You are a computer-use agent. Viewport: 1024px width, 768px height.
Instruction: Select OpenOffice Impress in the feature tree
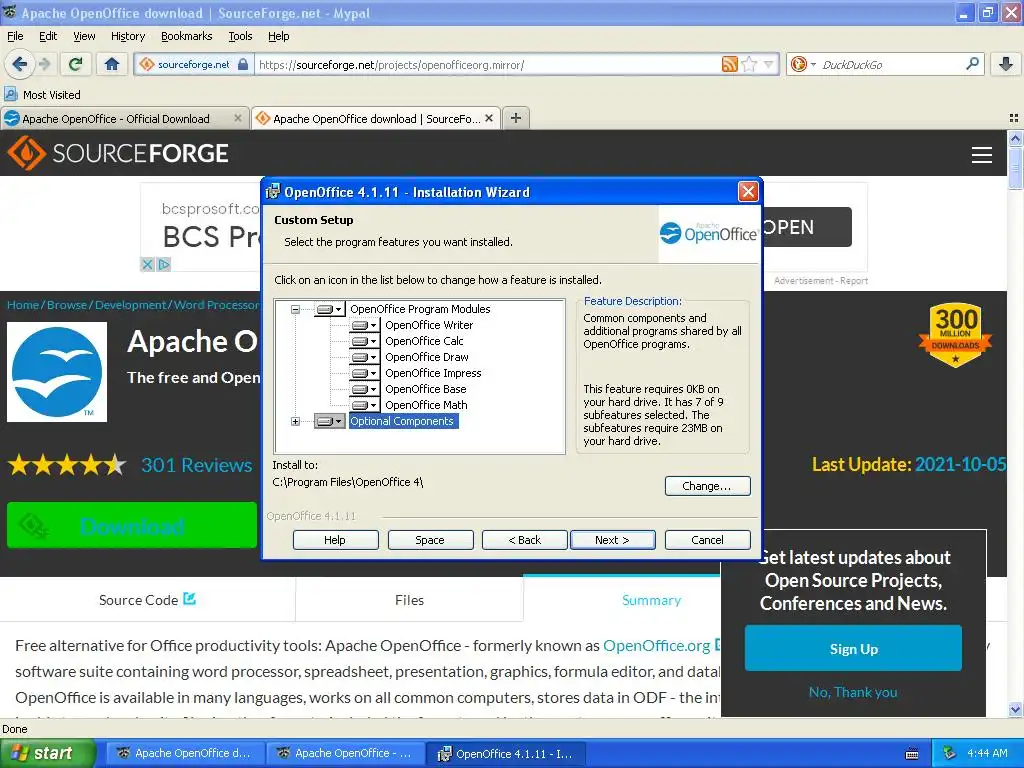point(433,373)
